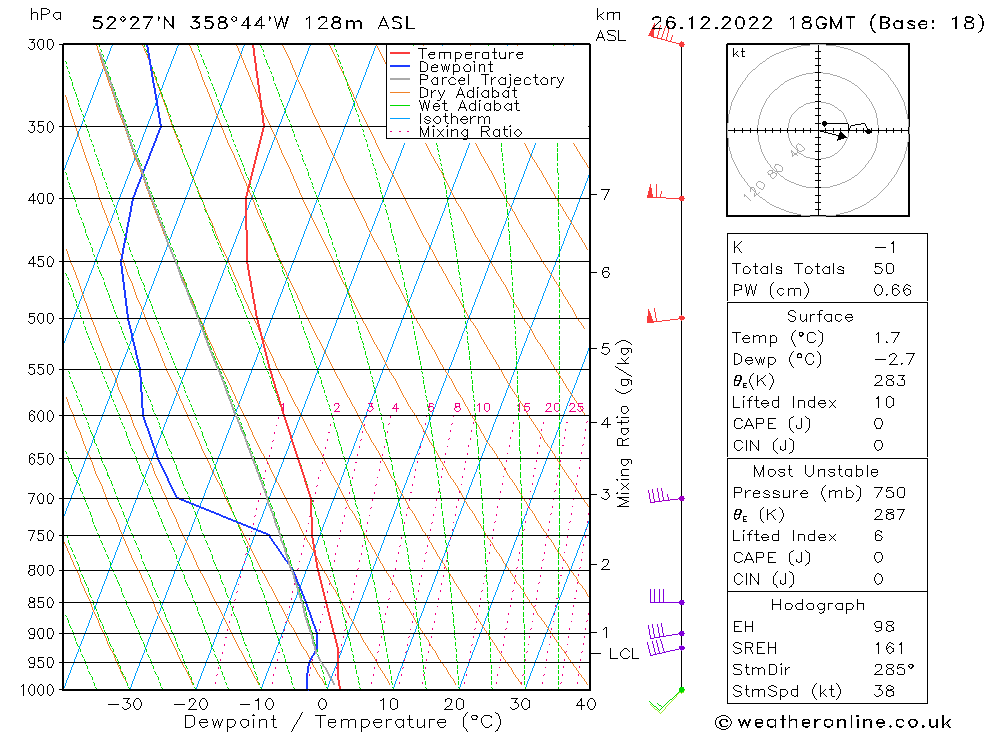Select the 'Dewpoint' legend label
1000x733 pixels.
[456, 67]
